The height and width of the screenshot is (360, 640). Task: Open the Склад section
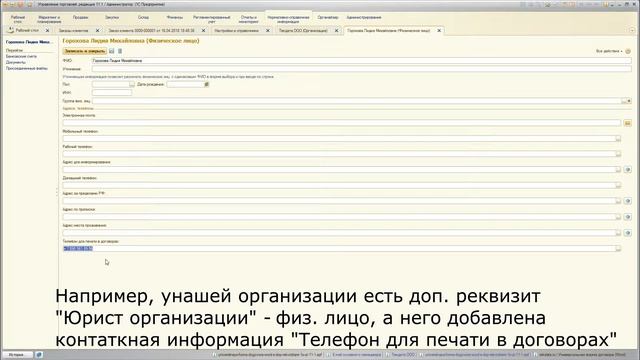pyautogui.click(x=143, y=18)
